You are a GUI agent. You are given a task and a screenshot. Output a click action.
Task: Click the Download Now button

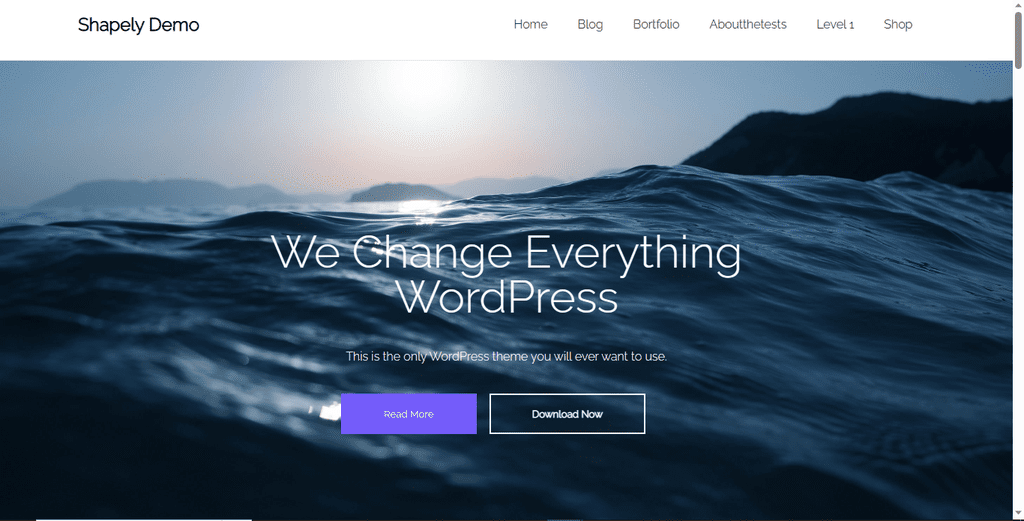coord(567,413)
